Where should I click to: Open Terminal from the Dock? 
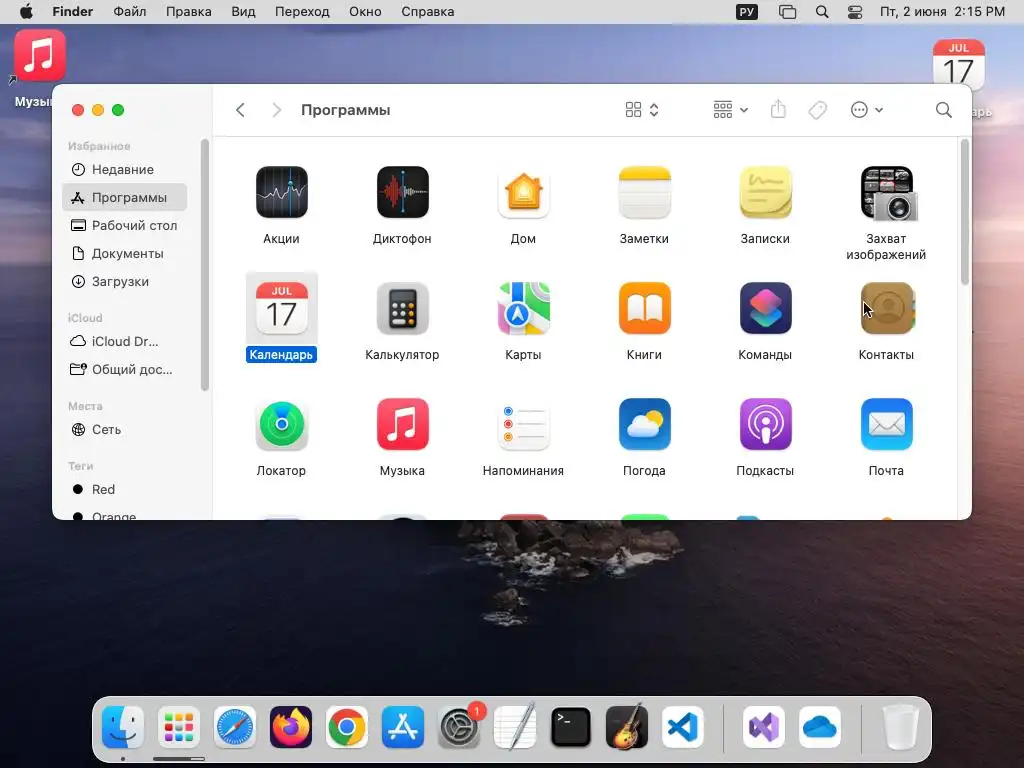[x=571, y=727]
